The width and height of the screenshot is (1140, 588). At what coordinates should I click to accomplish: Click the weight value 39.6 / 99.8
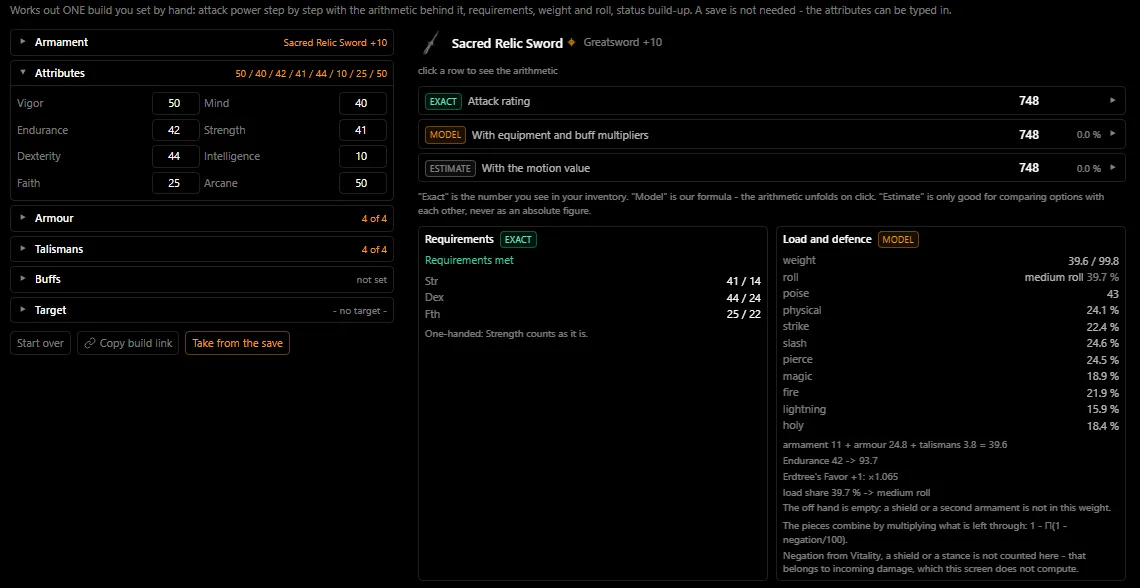coord(1093,261)
